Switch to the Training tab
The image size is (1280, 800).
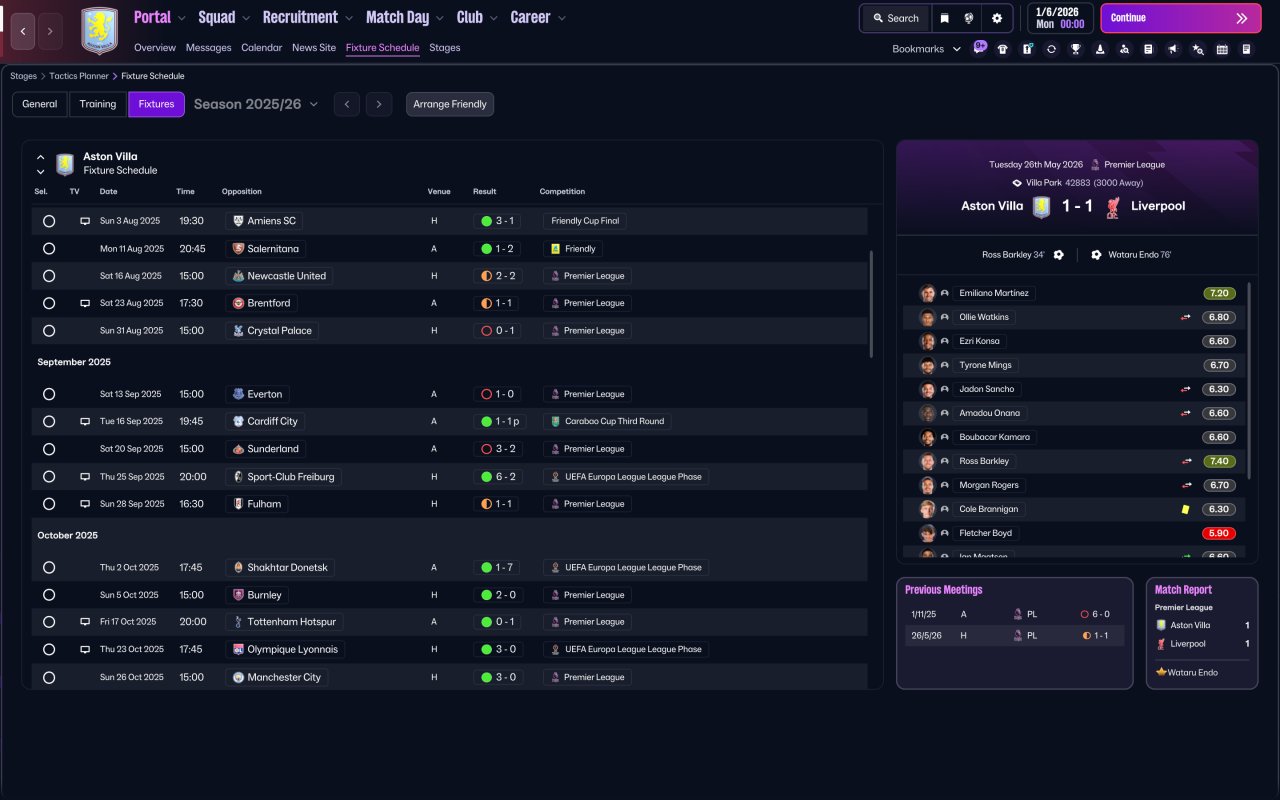98,104
